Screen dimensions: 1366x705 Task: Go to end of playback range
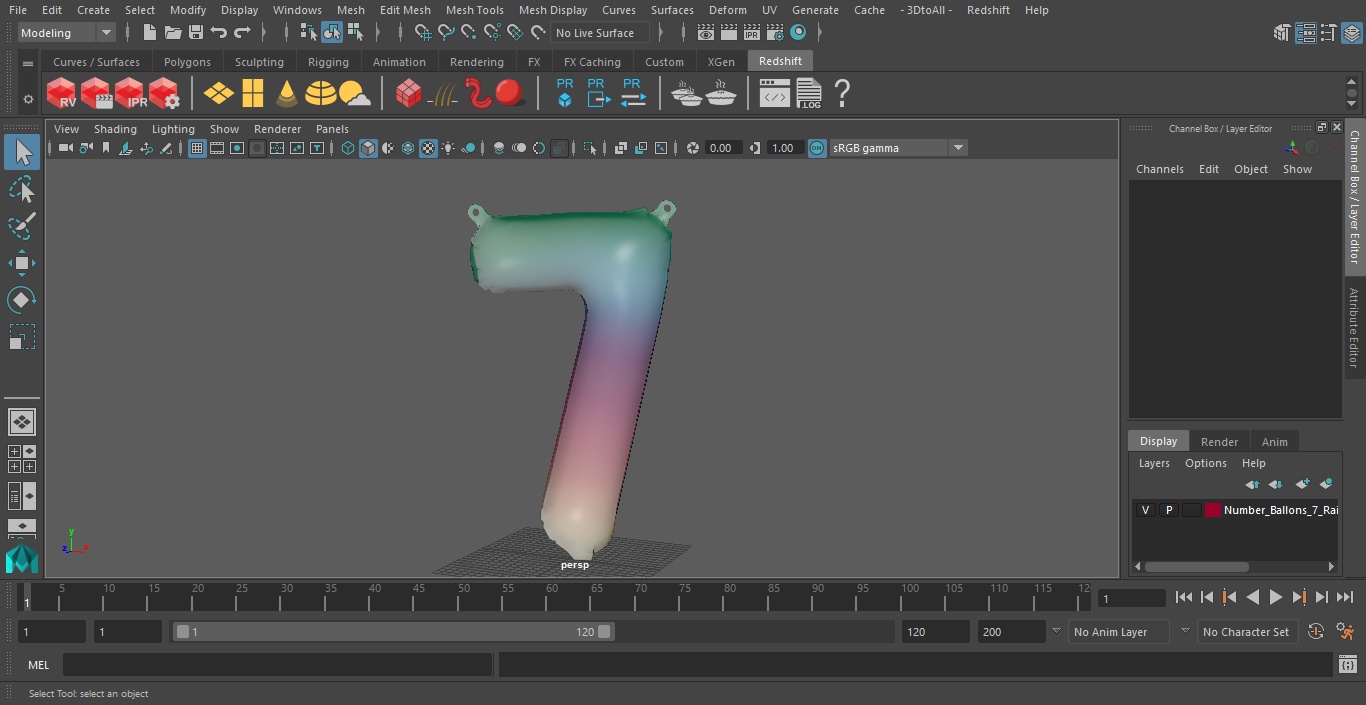pos(1345,597)
